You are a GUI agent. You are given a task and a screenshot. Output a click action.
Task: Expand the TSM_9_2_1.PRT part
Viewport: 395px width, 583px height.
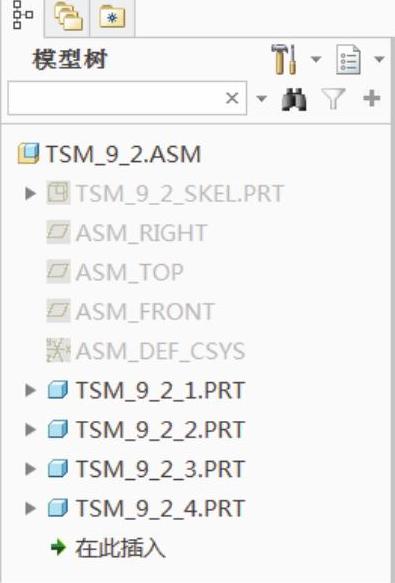point(30,390)
